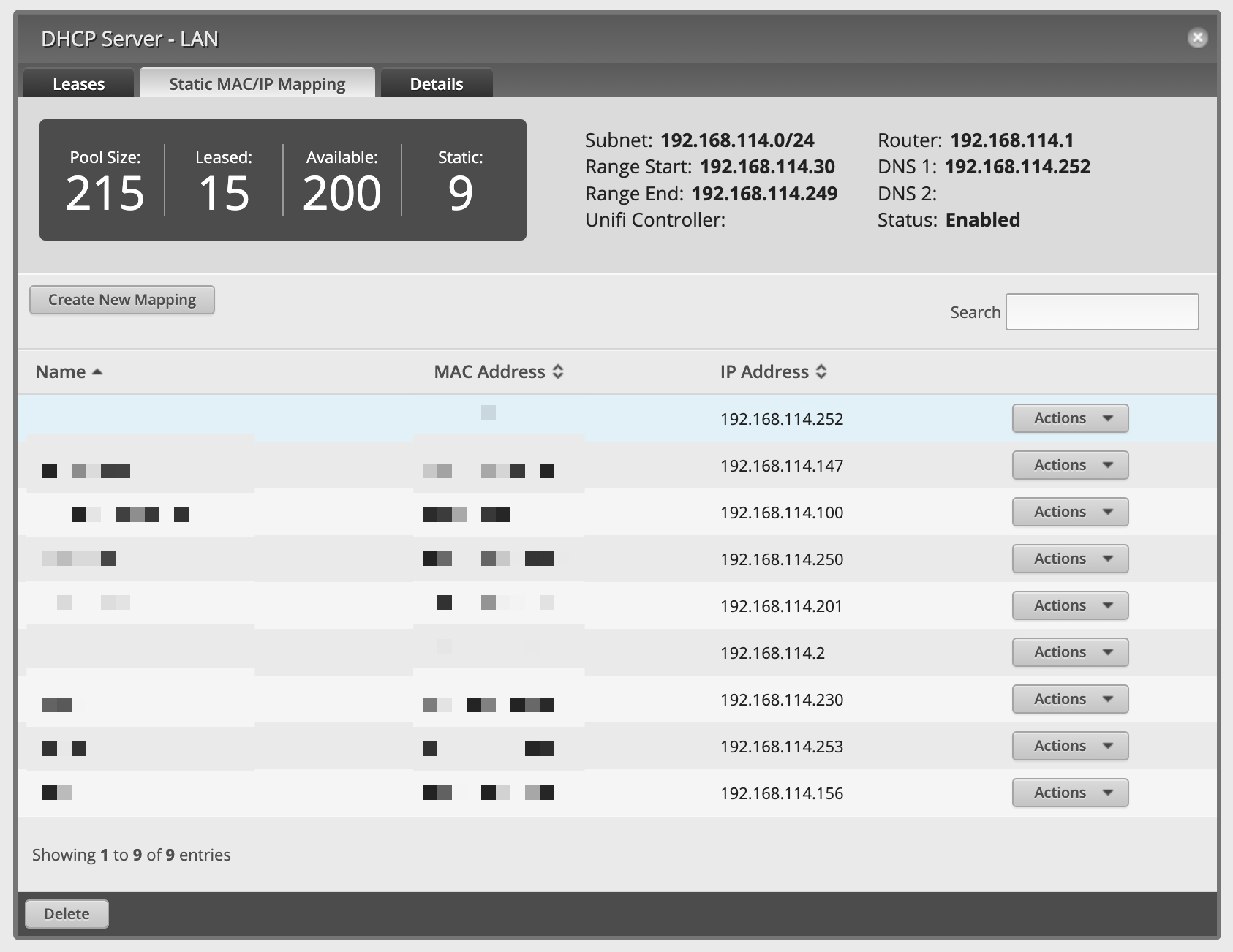Expand Actions menu for 192.168.114.100
This screenshot has width=1233, height=952.
pyautogui.click(x=1070, y=512)
